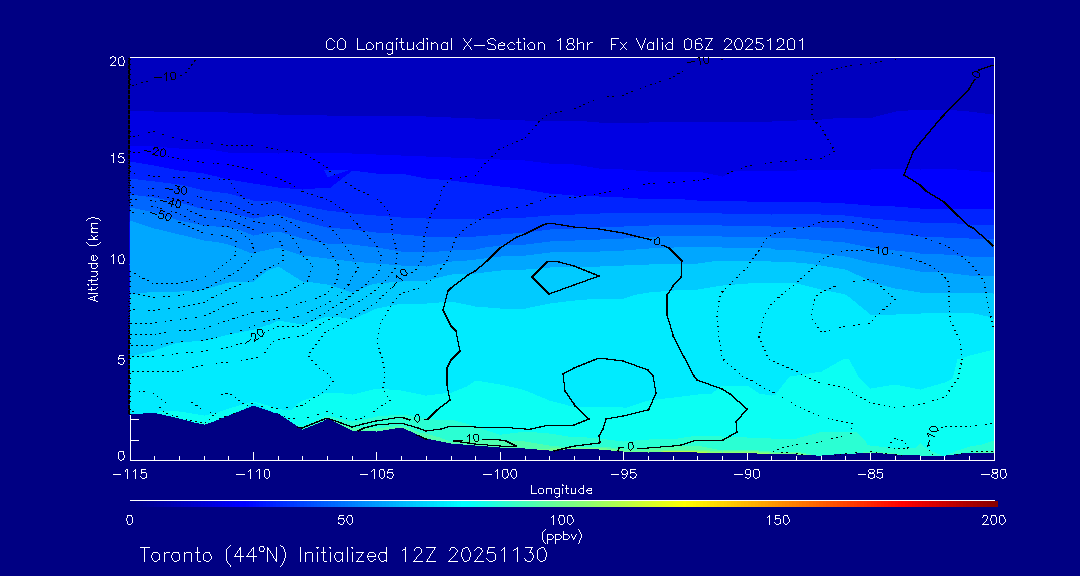Click the '-50' dotted contour label

[x=161, y=215]
